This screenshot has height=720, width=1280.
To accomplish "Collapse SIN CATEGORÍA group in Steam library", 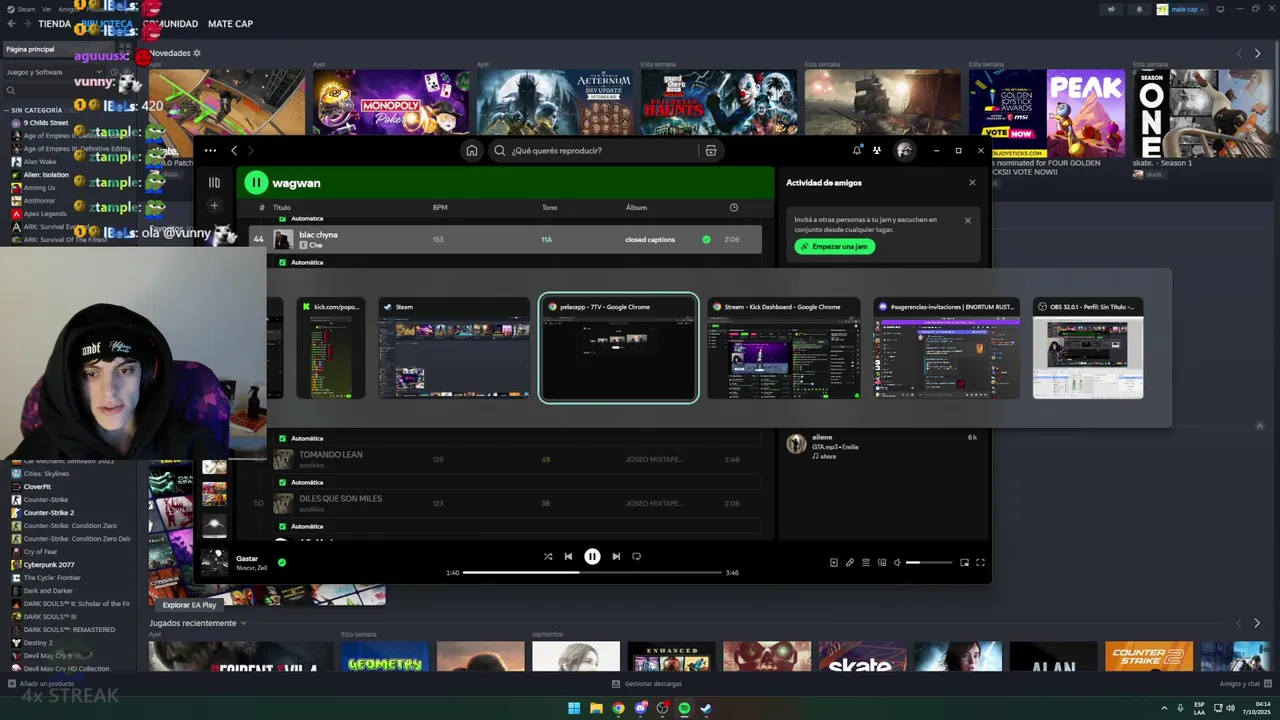I will coord(36,110).
